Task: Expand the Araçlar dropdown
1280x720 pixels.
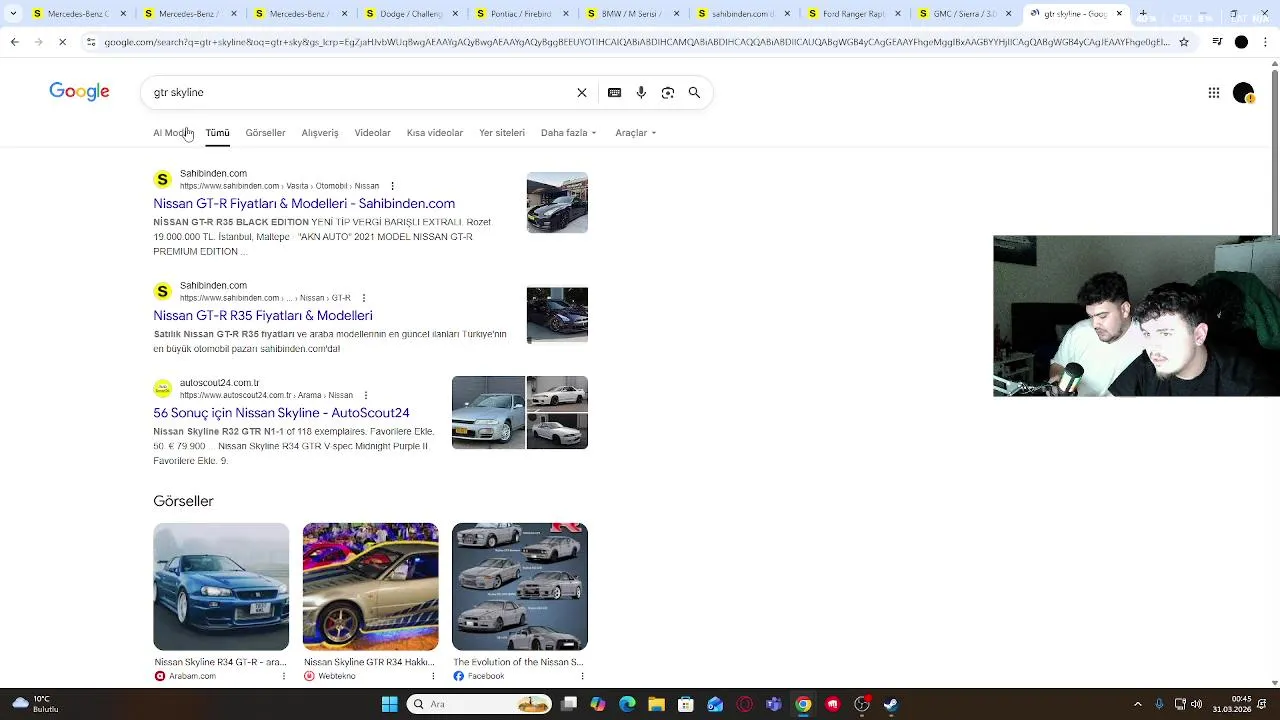Action: [635, 133]
